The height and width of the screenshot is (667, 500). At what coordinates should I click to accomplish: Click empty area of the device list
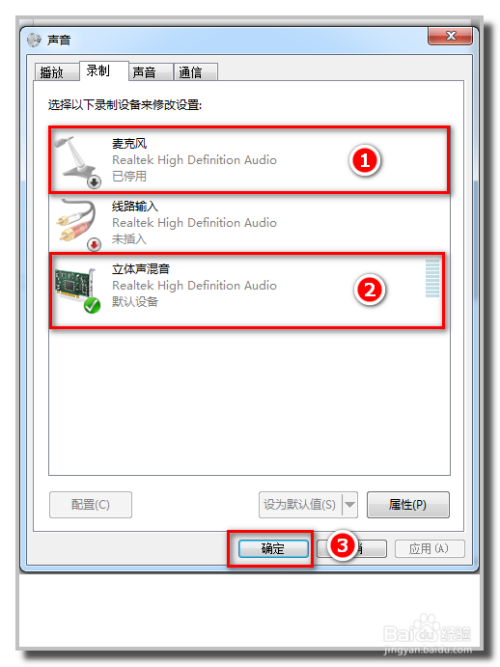[249, 400]
